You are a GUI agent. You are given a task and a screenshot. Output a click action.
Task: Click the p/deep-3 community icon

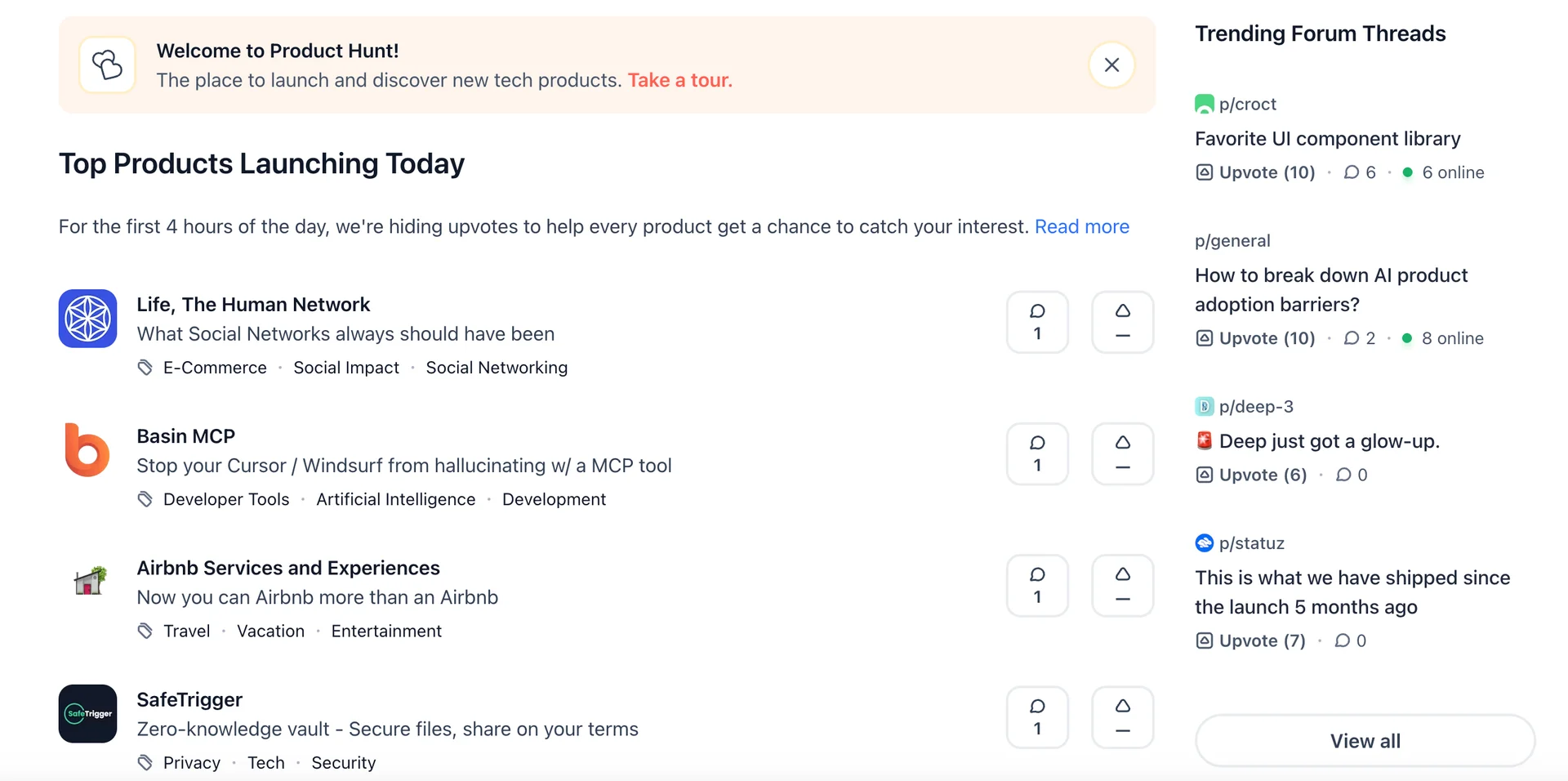coord(1204,406)
